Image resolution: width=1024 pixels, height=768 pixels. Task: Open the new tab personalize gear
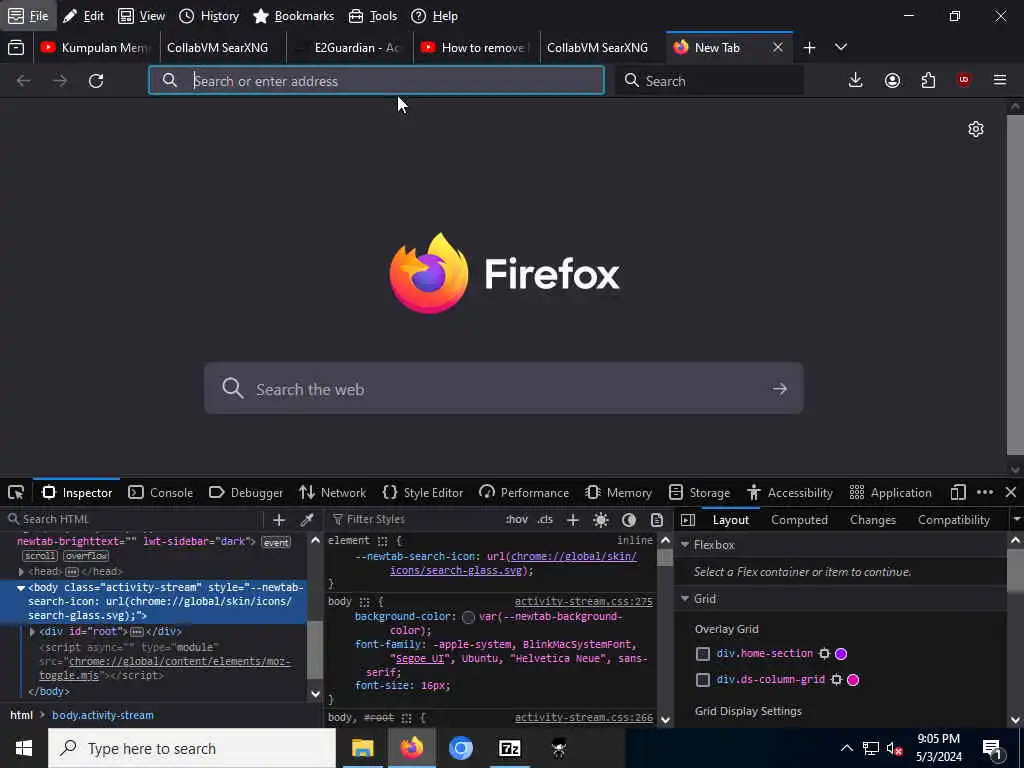pyautogui.click(x=976, y=129)
